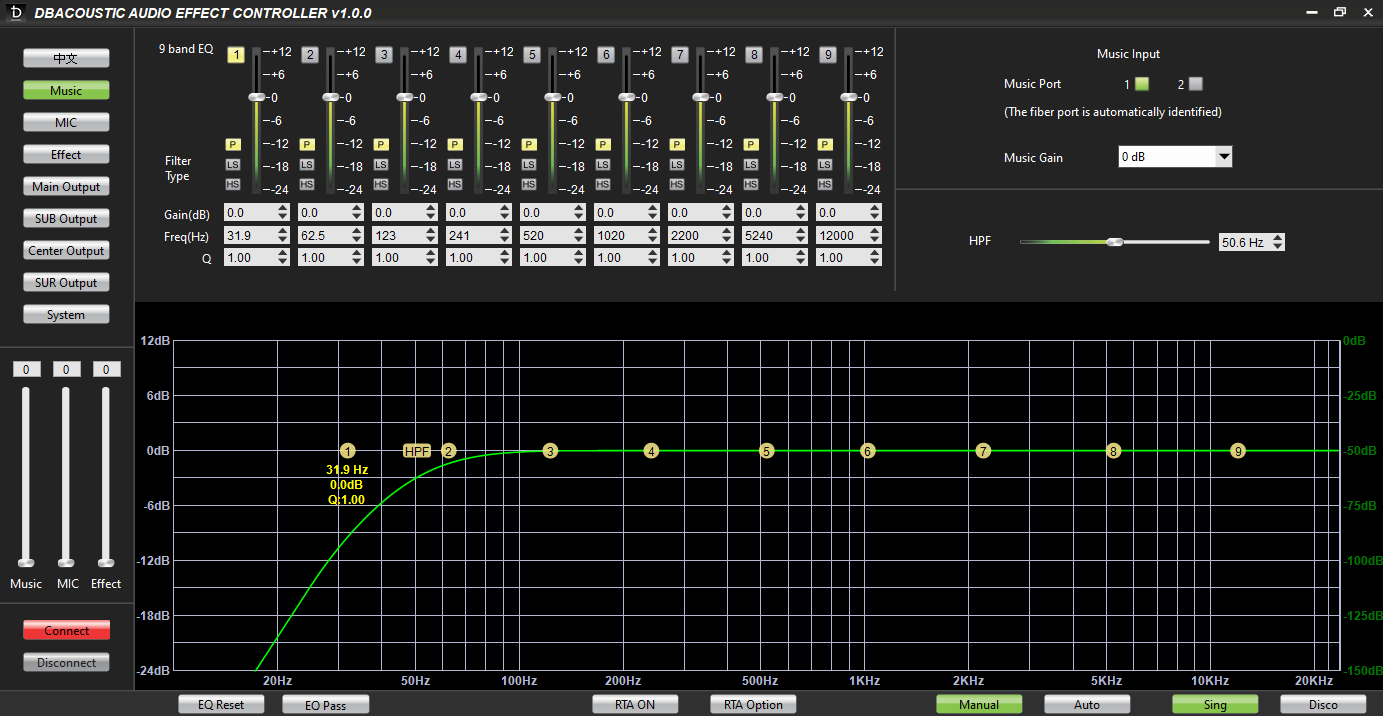
Task: Enable Music Port 1 checkbox
Action: coord(1142,84)
